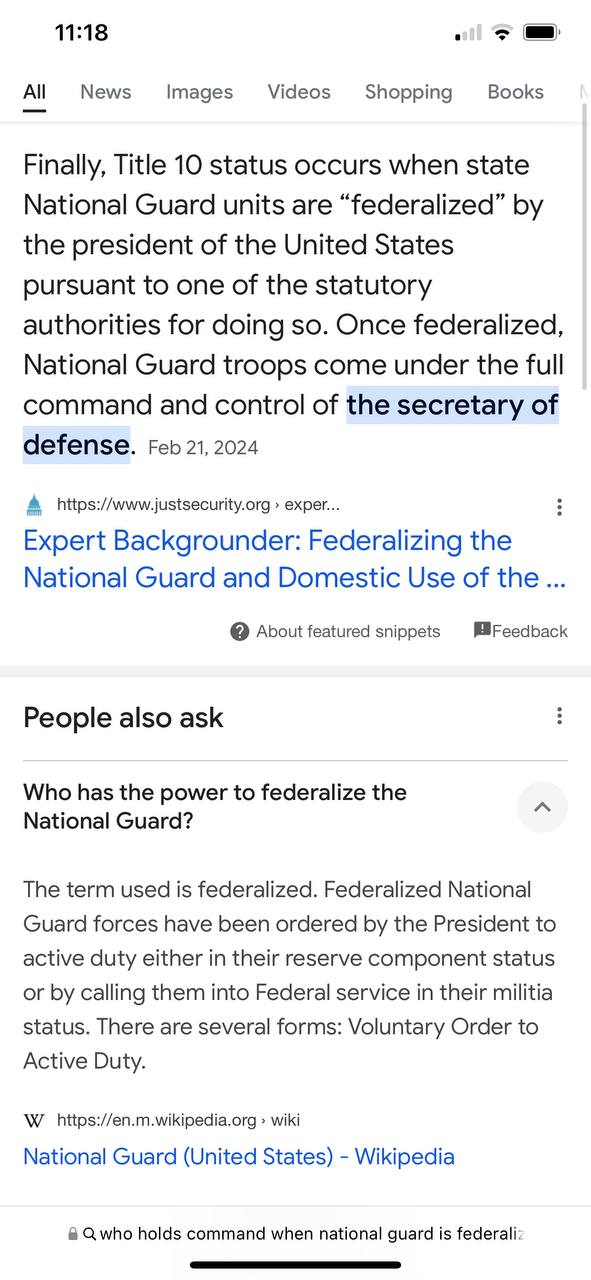The image size is (591, 1280).
Task: Select the Shopping tab
Action: click(408, 92)
